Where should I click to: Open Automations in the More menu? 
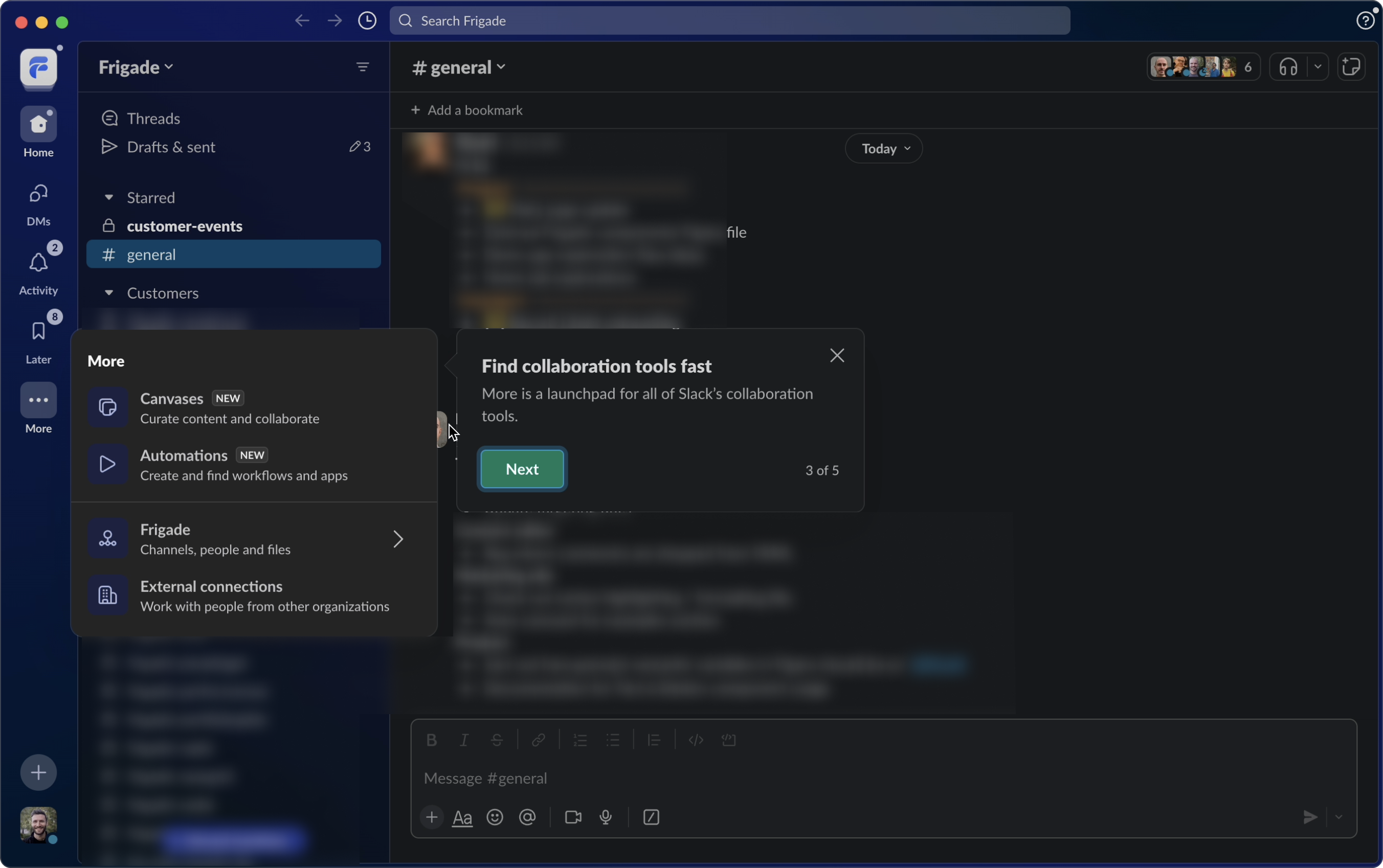[254, 465]
